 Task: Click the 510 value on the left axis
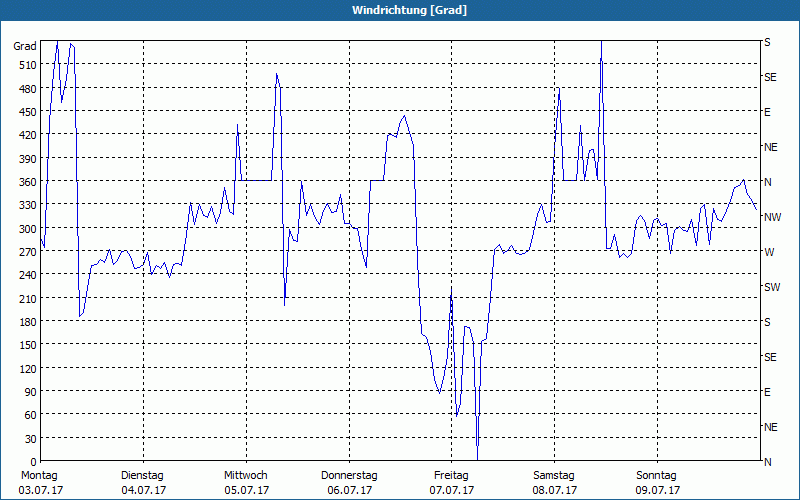[x=28, y=65]
